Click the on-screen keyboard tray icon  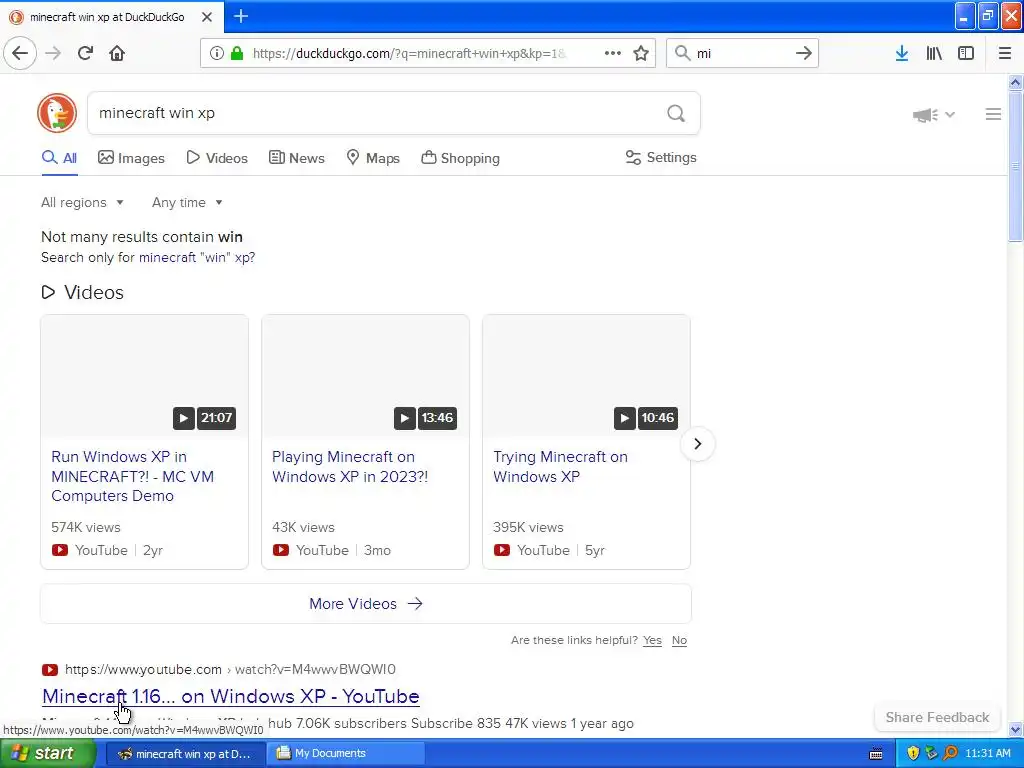pos(876,754)
